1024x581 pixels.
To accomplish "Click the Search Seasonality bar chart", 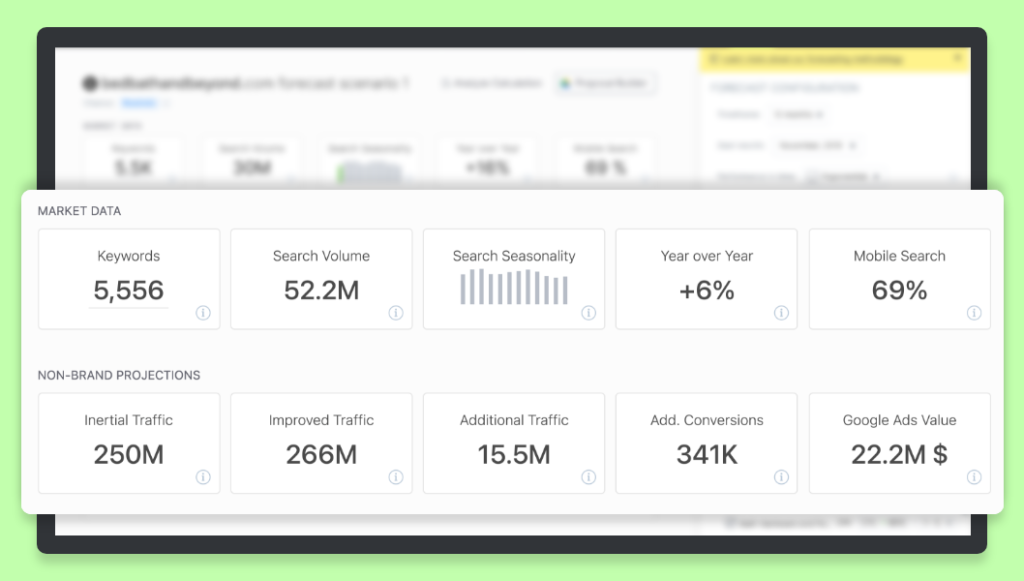I will (x=513, y=287).
